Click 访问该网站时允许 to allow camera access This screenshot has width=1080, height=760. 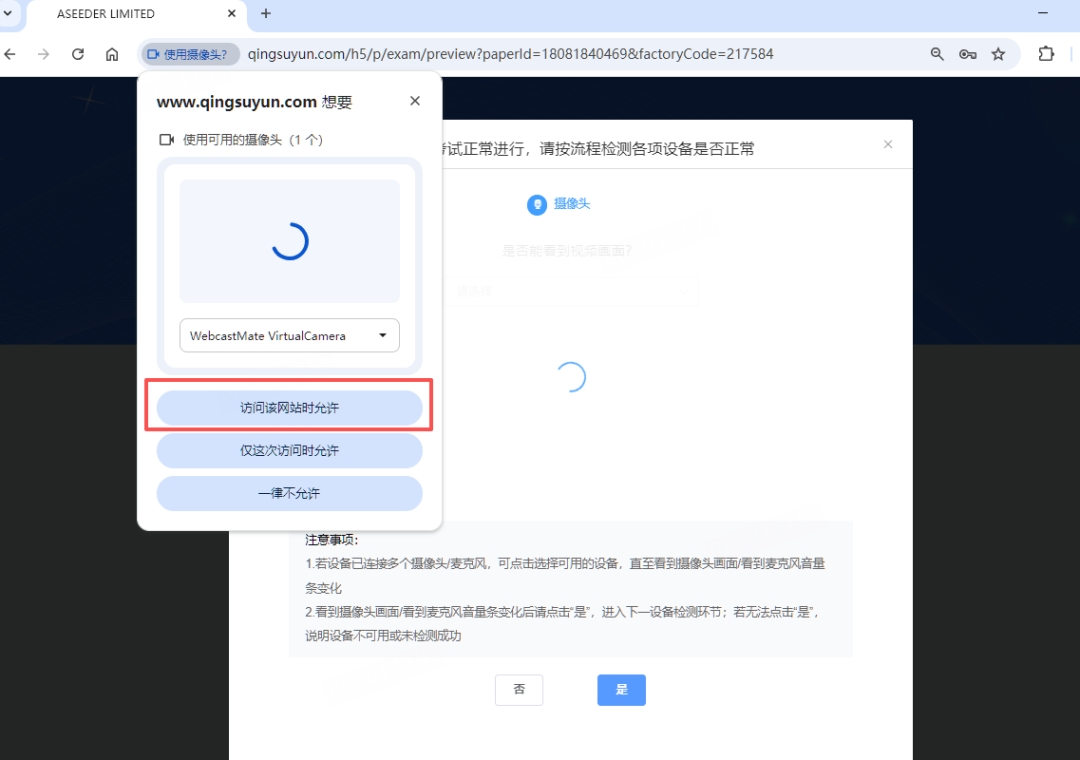(x=289, y=407)
